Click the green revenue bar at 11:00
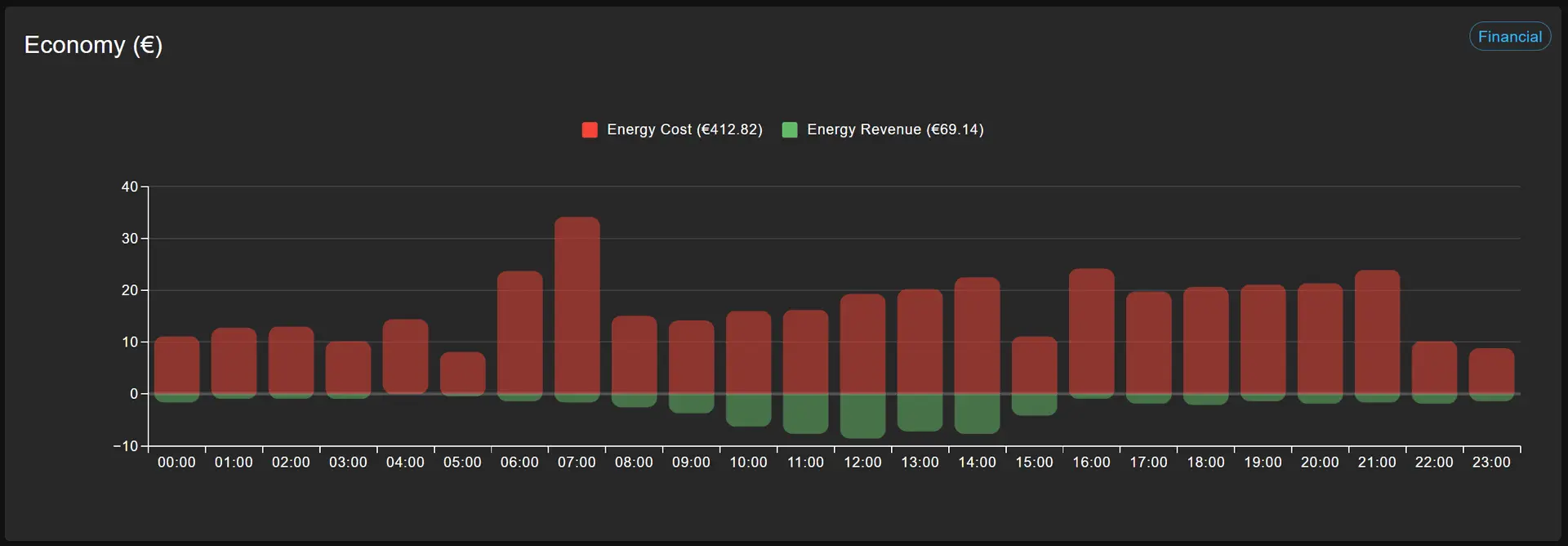 tap(805, 414)
